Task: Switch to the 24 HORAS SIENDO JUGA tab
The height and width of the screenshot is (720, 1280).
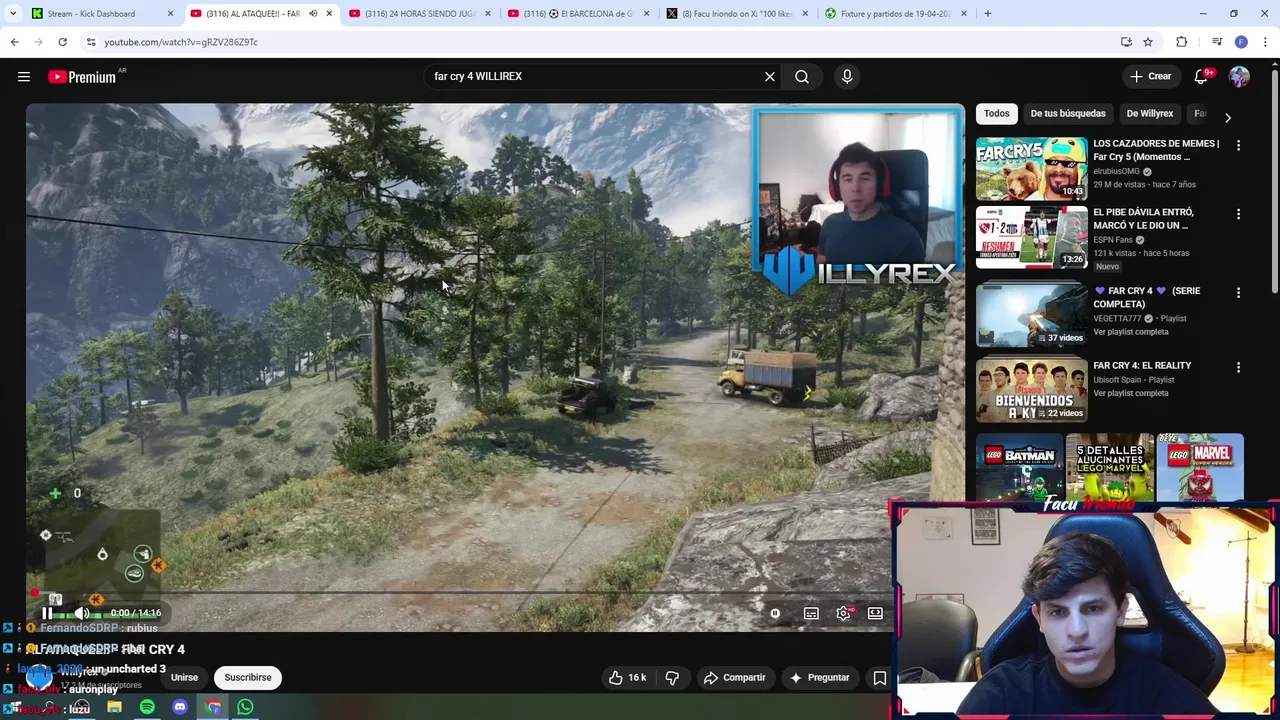Action: pyautogui.click(x=420, y=14)
